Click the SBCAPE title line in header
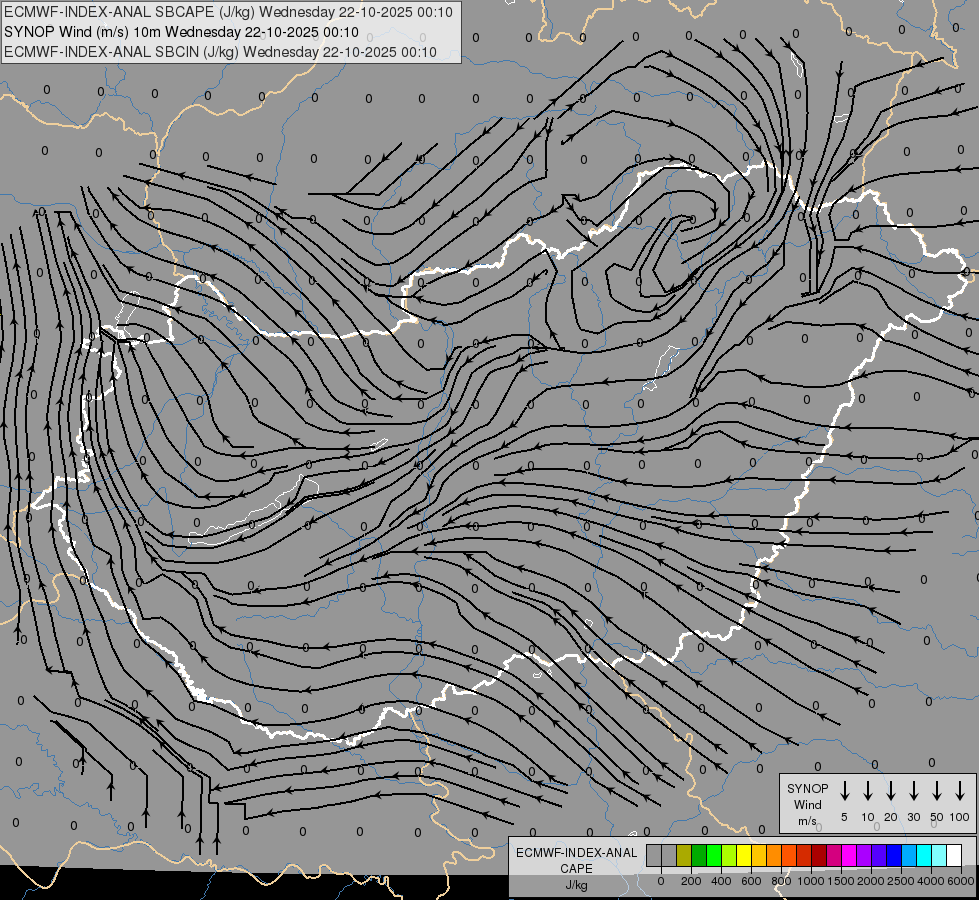This screenshot has width=979, height=900. [228, 12]
